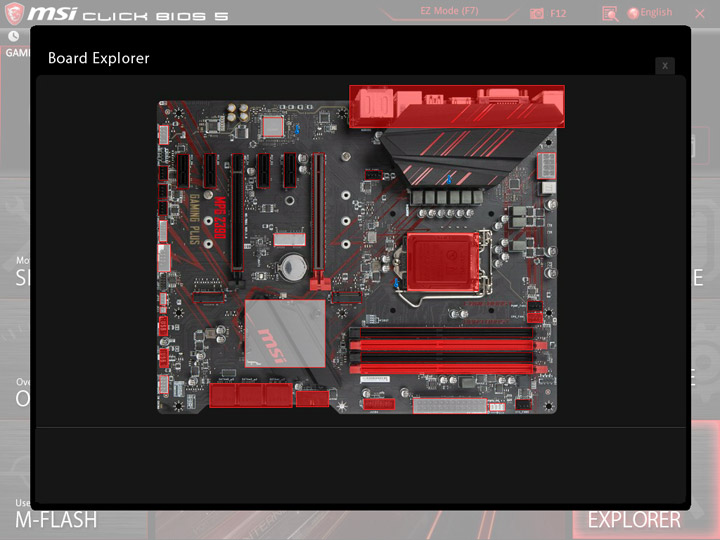This screenshot has width=720, height=540.
Task: Select black fan header at board's bottom-right corner
Action: click(x=523, y=405)
